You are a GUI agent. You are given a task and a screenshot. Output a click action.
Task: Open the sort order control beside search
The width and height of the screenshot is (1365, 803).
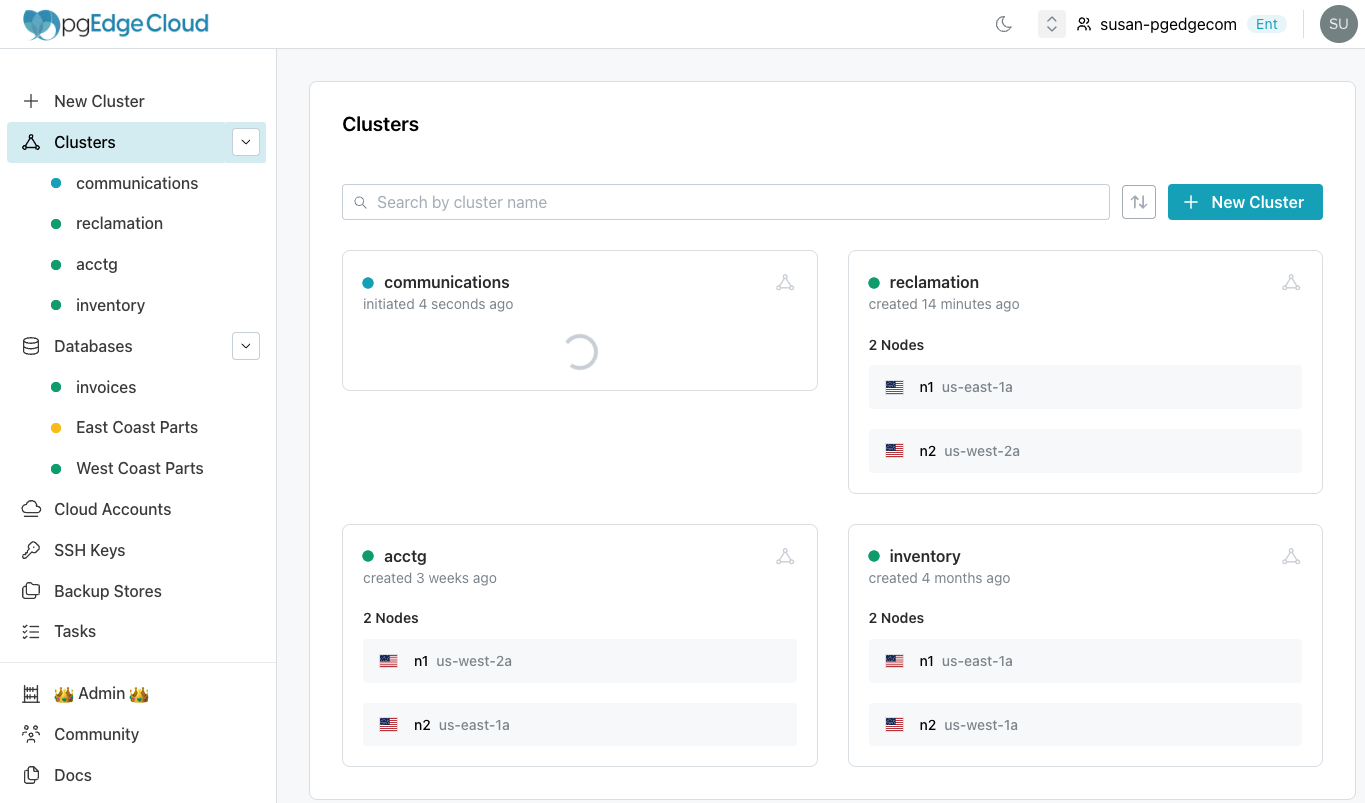coord(1138,201)
